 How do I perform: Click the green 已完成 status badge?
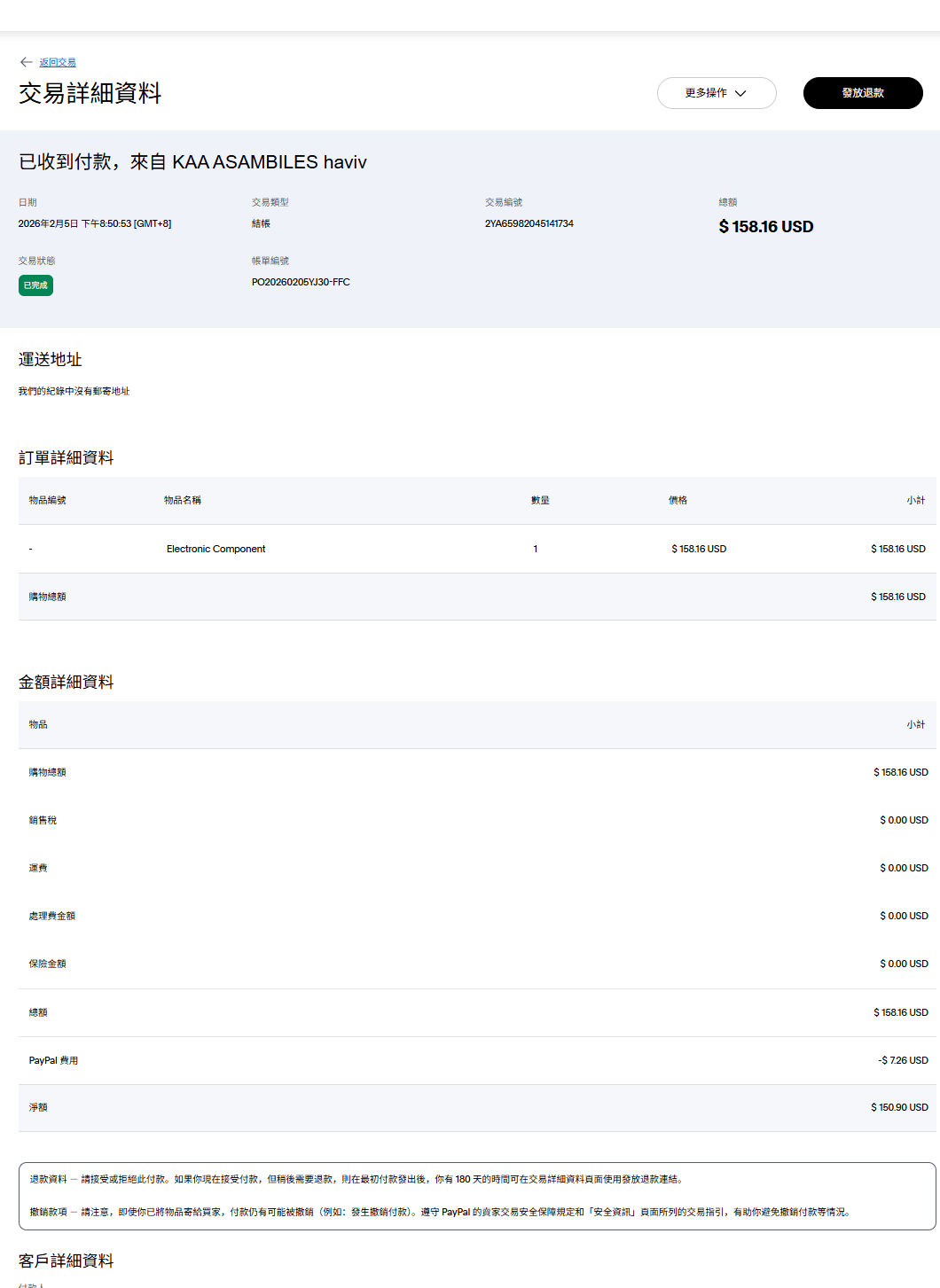pyautogui.click(x=35, y=285)
